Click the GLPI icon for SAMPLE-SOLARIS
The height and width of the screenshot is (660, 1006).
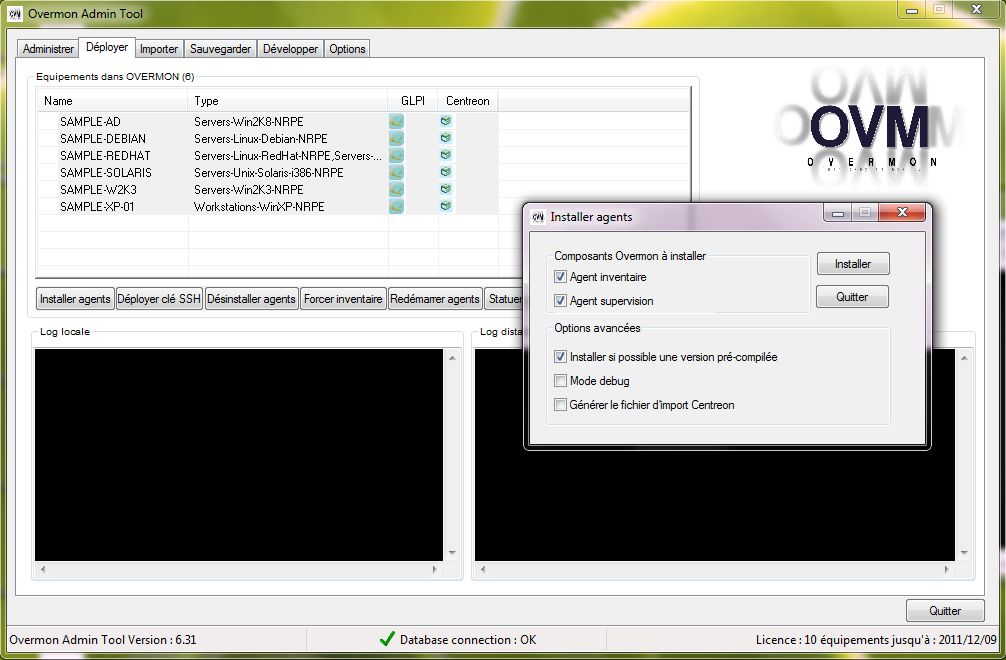(396, 172)
